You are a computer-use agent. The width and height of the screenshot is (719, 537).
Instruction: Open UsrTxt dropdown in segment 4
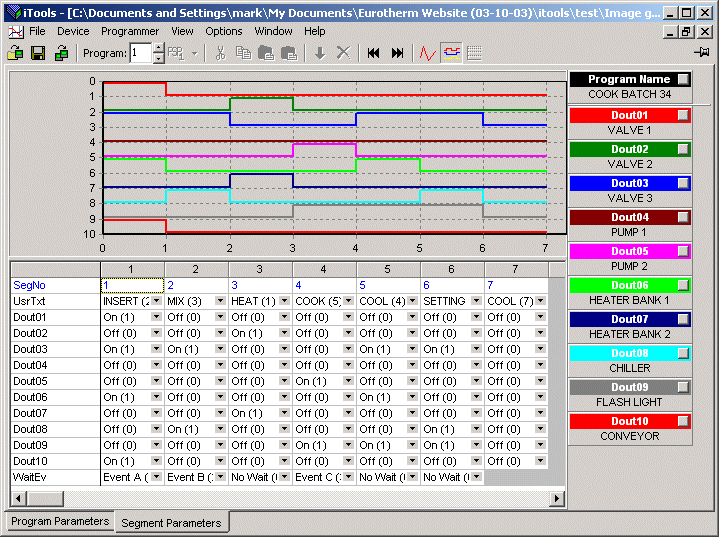point(348,301)
